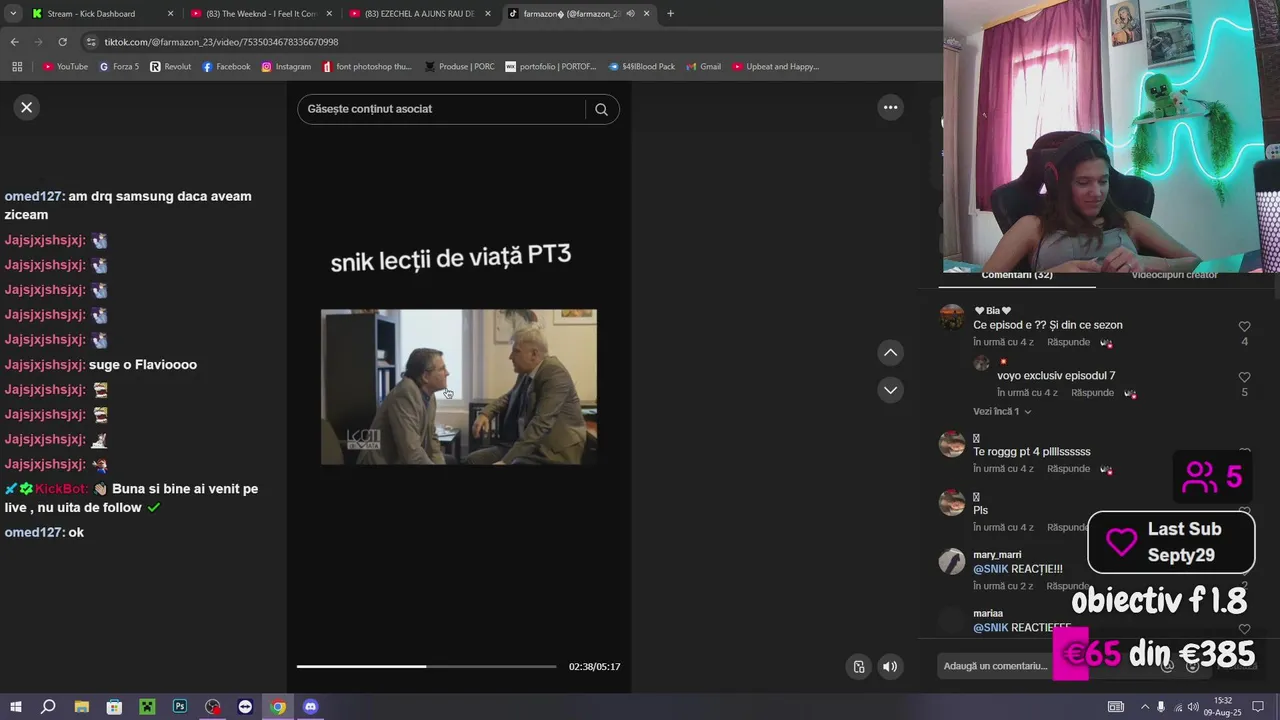Switch to the Comentarii (32) tab
This screenshot has height=720, width=1280.
click(x=1017, y=275)
